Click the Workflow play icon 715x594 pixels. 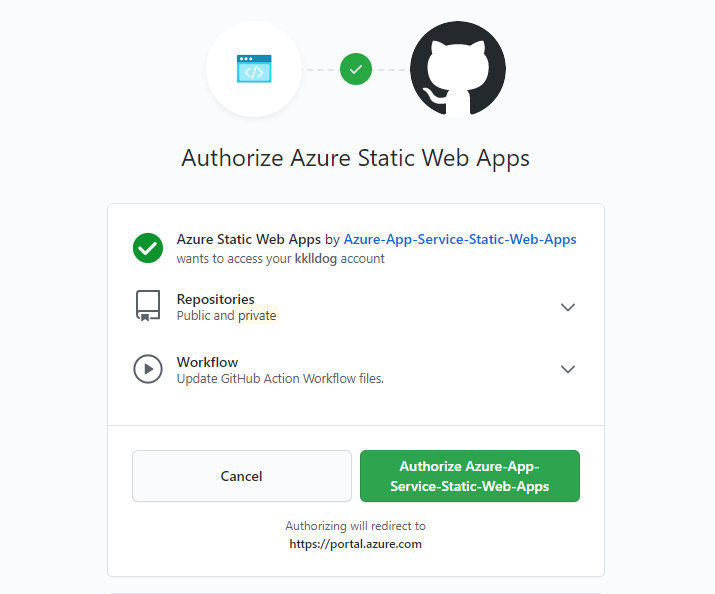coord(148,369)
